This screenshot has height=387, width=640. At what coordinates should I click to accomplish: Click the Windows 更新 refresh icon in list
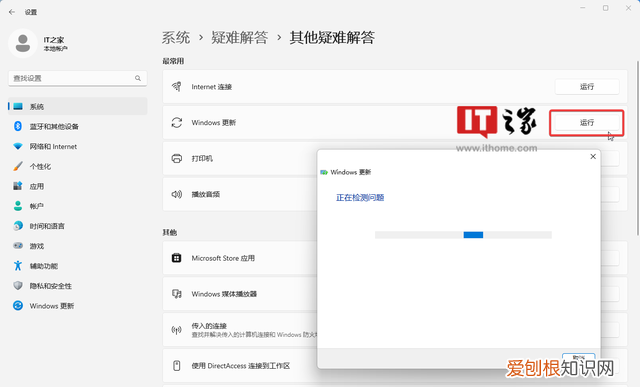pos(177,122)
